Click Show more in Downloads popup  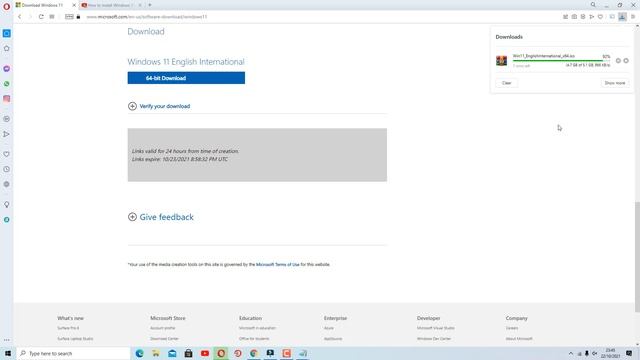(x=615, y=83)
